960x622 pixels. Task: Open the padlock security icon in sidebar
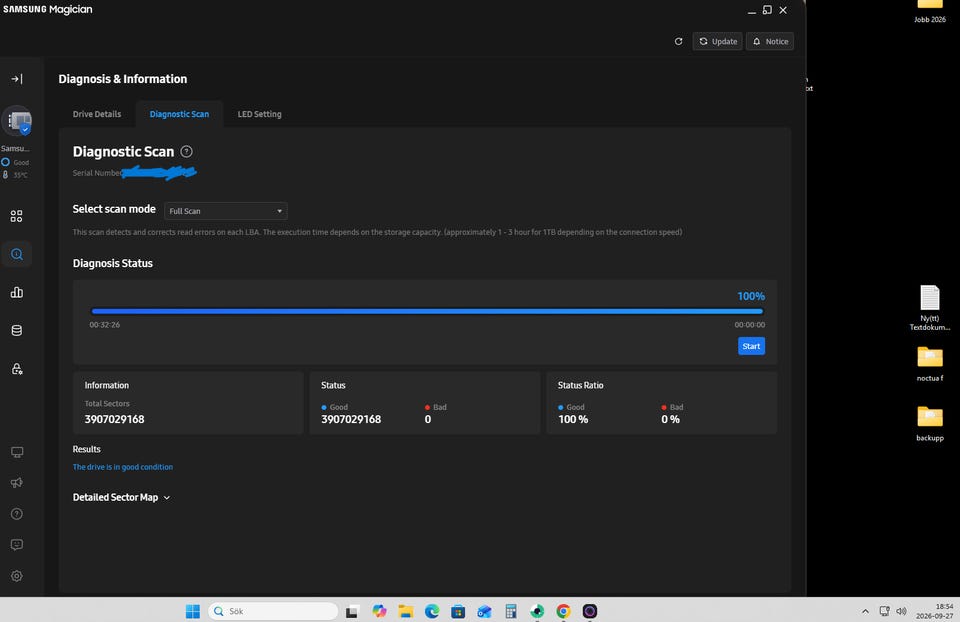tap(17, 369)
